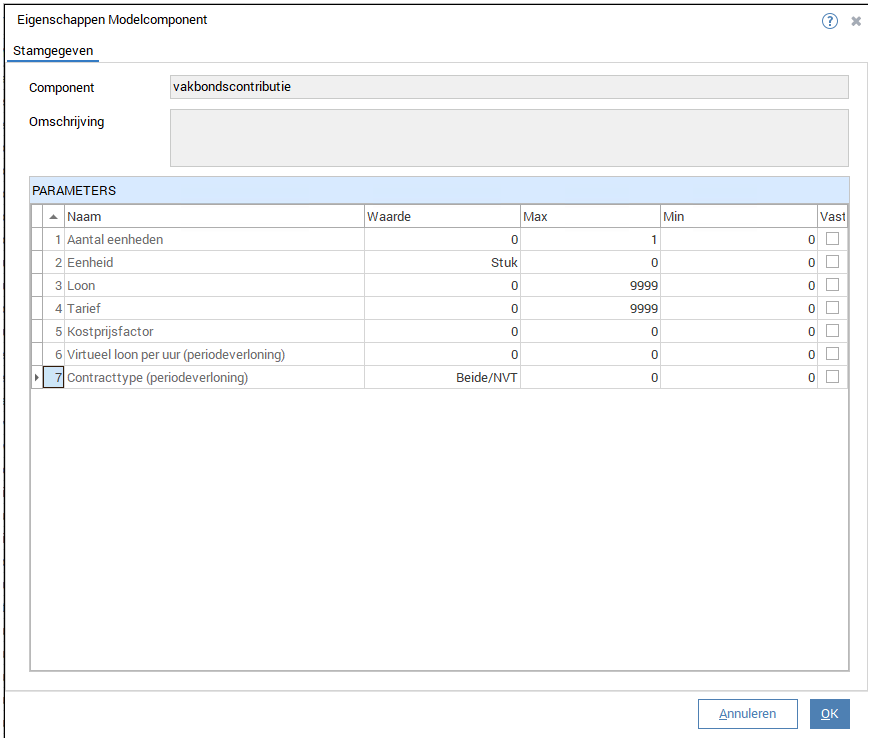
Task: Select row indicator arrow for row 7
Action: [37, 378]
